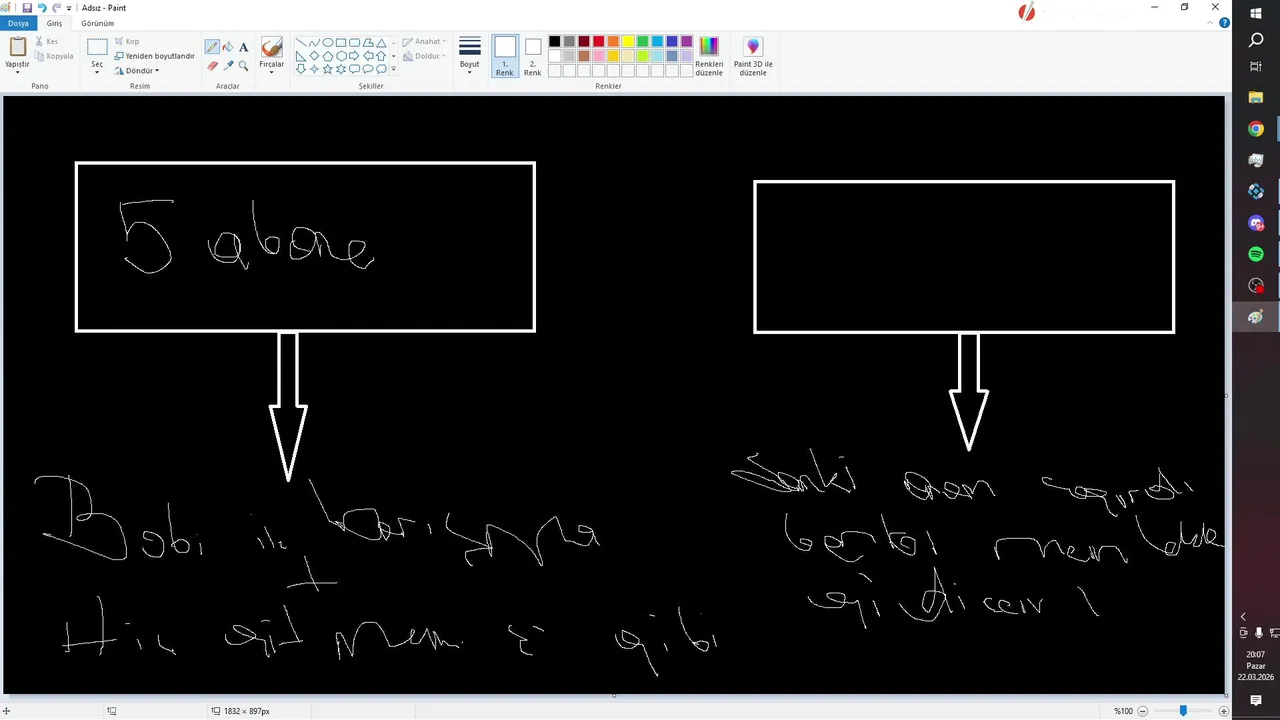This screenshot has height=720, width=1280.
Task: Open the Dosya file menu
Action: [18, 23]
